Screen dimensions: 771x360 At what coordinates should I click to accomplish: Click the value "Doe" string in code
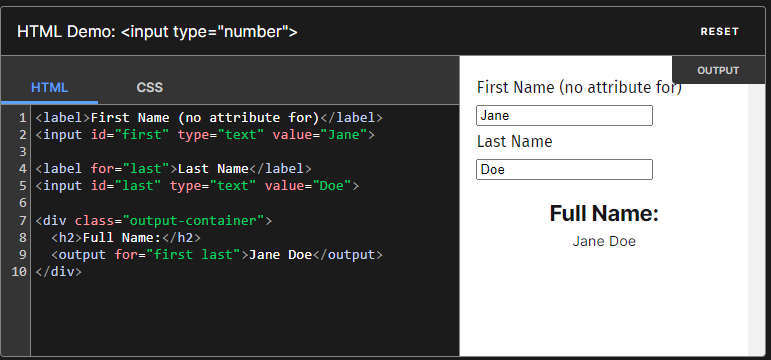tap(331, 186)
